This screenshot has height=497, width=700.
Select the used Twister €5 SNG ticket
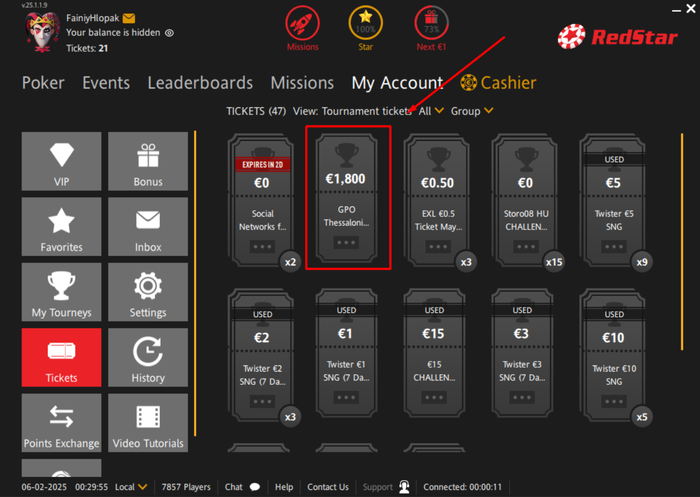613,201
